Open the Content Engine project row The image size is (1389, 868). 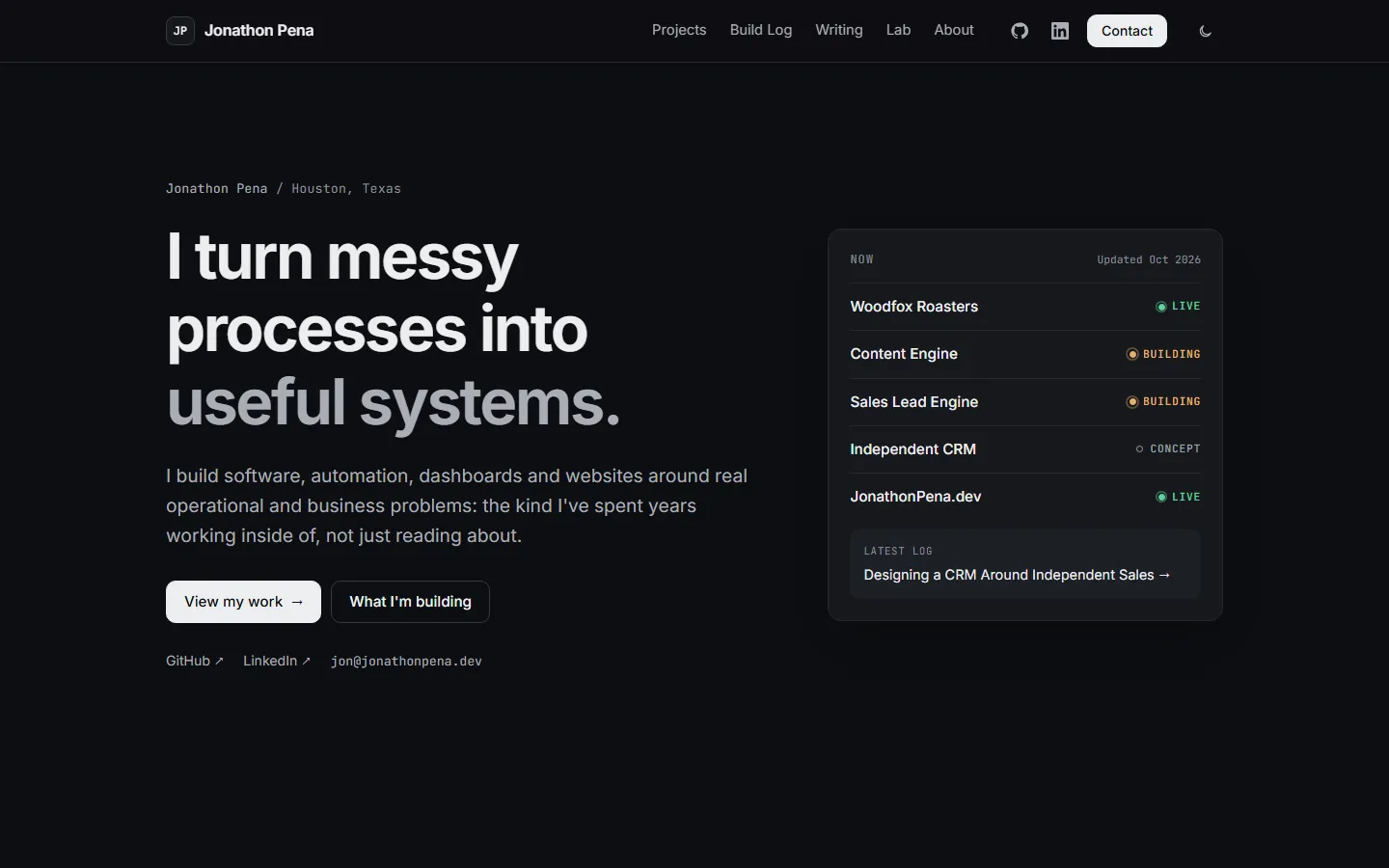(x=1025, y=354)
